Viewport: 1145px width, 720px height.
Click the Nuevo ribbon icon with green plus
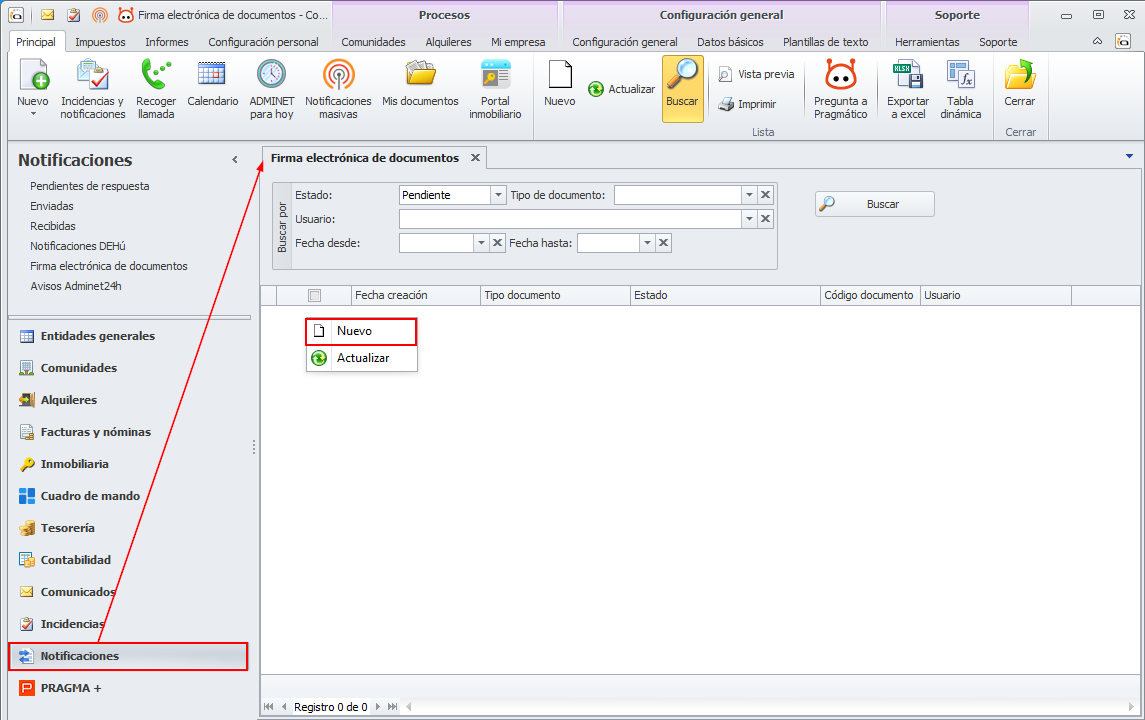pyautogui.click(x=33, y=74)
